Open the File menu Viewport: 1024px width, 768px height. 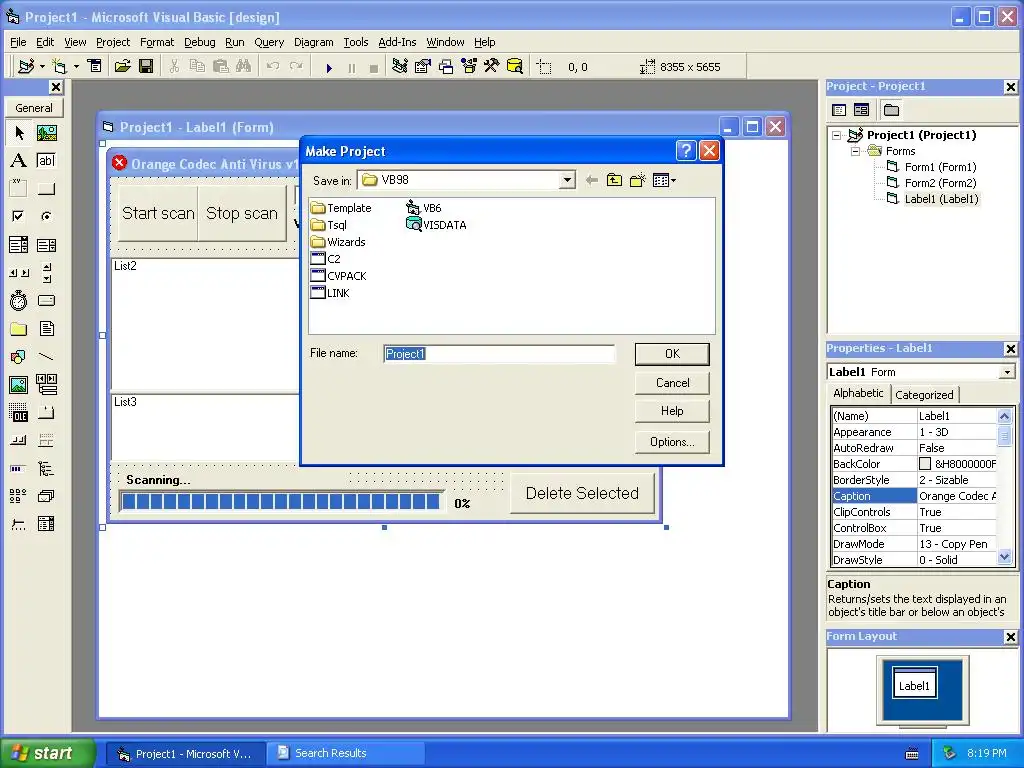click(x=18, y=42)
